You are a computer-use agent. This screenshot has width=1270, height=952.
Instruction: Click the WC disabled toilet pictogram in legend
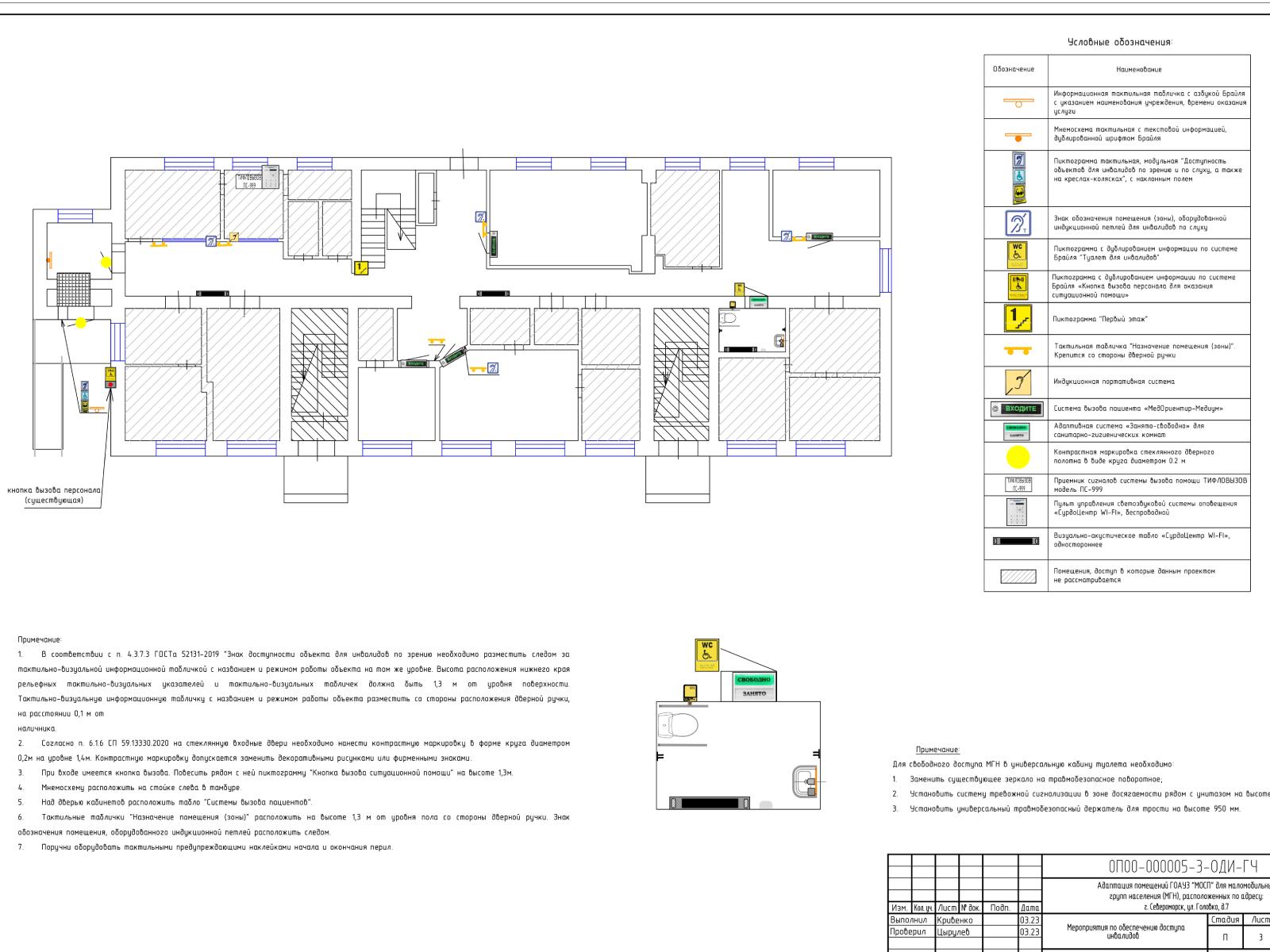pyautogui.click(x=1017, y=254)
